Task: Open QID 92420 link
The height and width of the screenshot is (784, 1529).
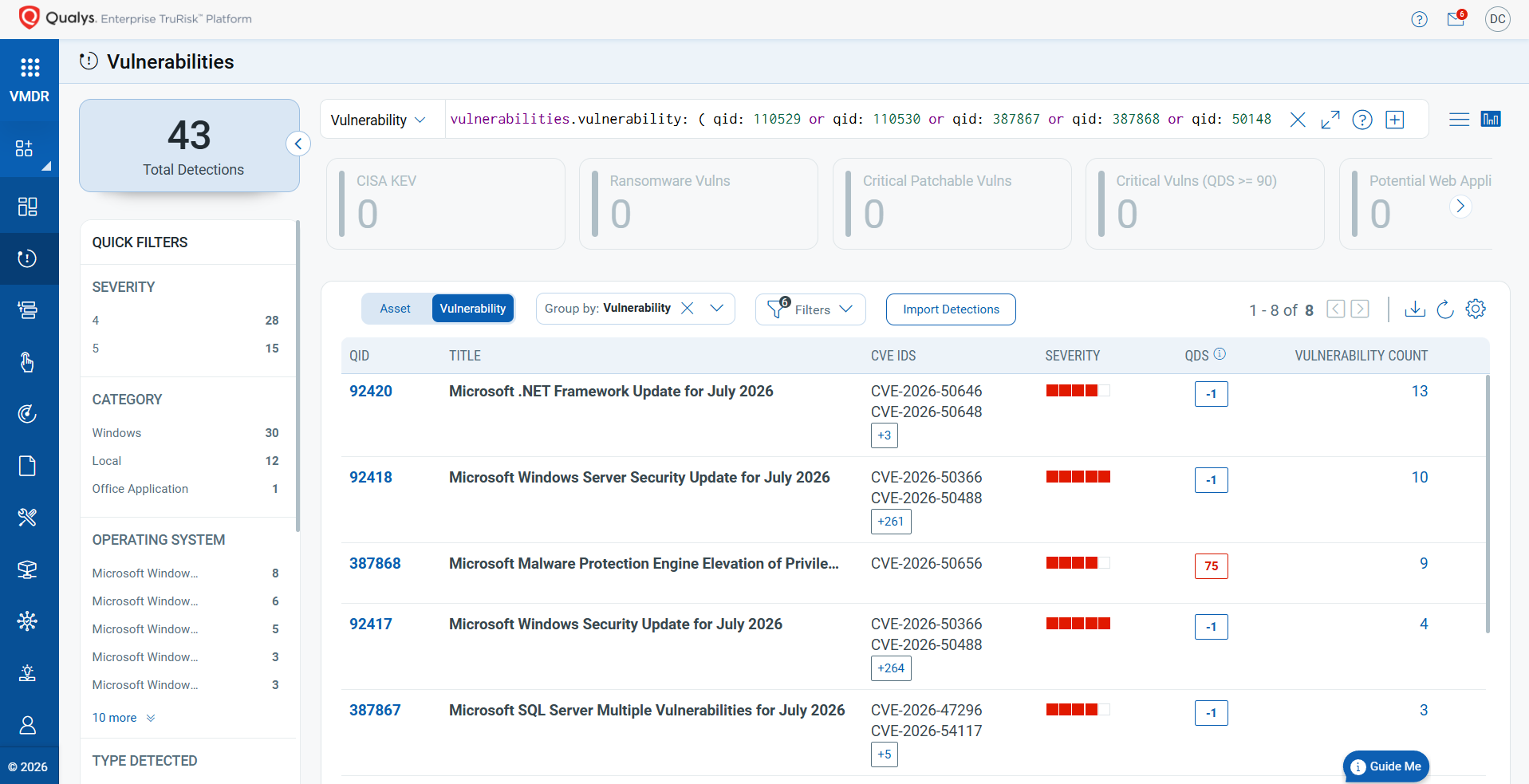Action: [x=371, y=391]
